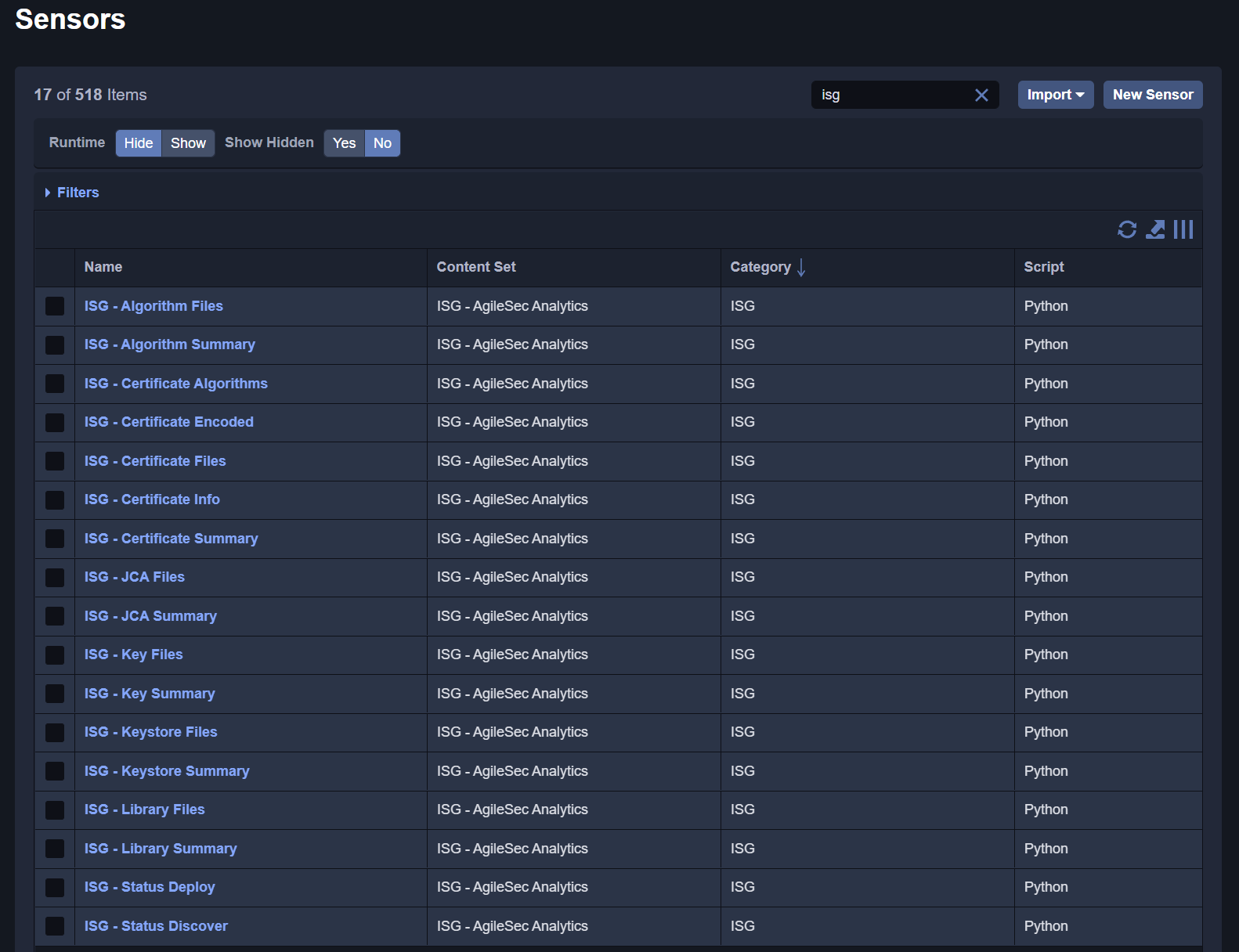Tick the ISG - Key Summary checkbox
1239x952 pixels.
click(55, 694)
